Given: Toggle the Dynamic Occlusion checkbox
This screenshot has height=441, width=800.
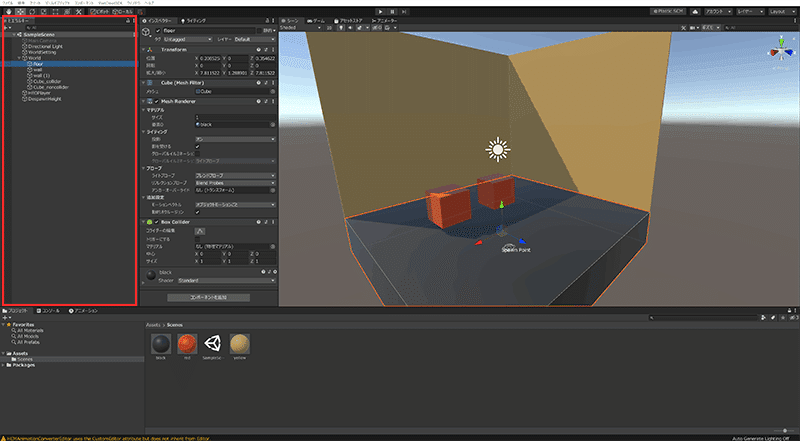Looking at the screenshot, I should click(x=197, y=212).
